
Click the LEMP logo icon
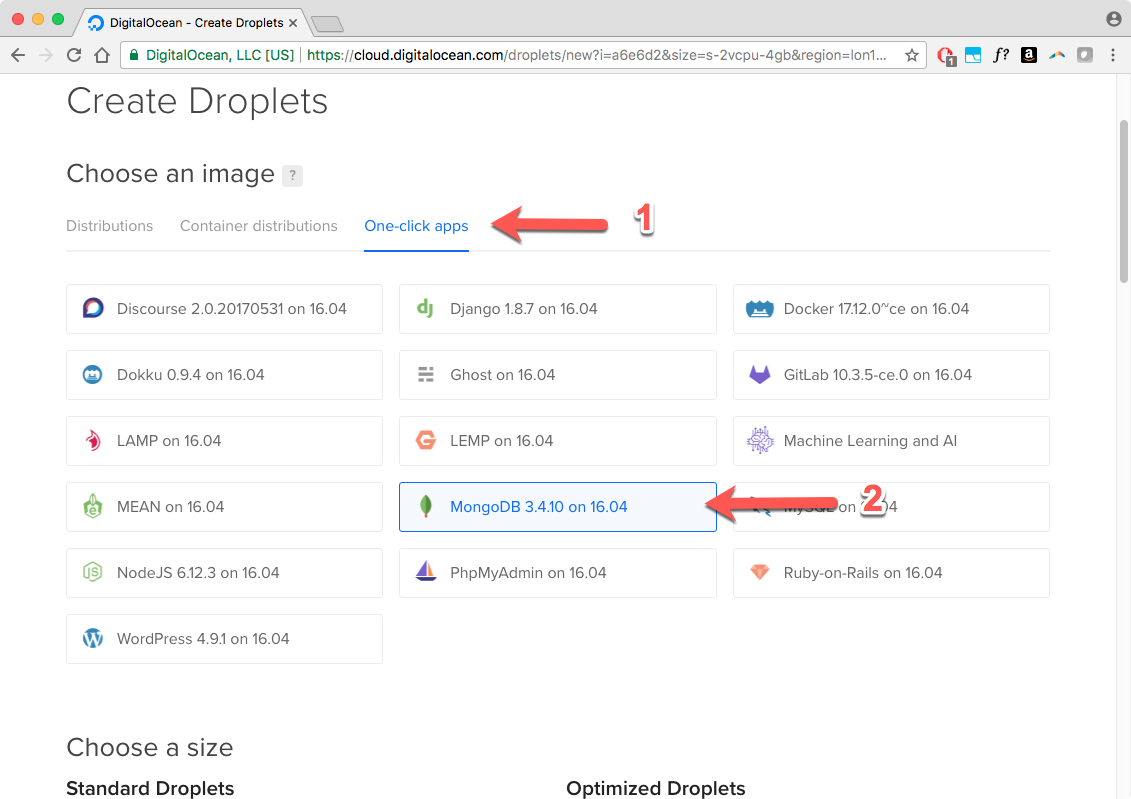(x=426, y=441)
